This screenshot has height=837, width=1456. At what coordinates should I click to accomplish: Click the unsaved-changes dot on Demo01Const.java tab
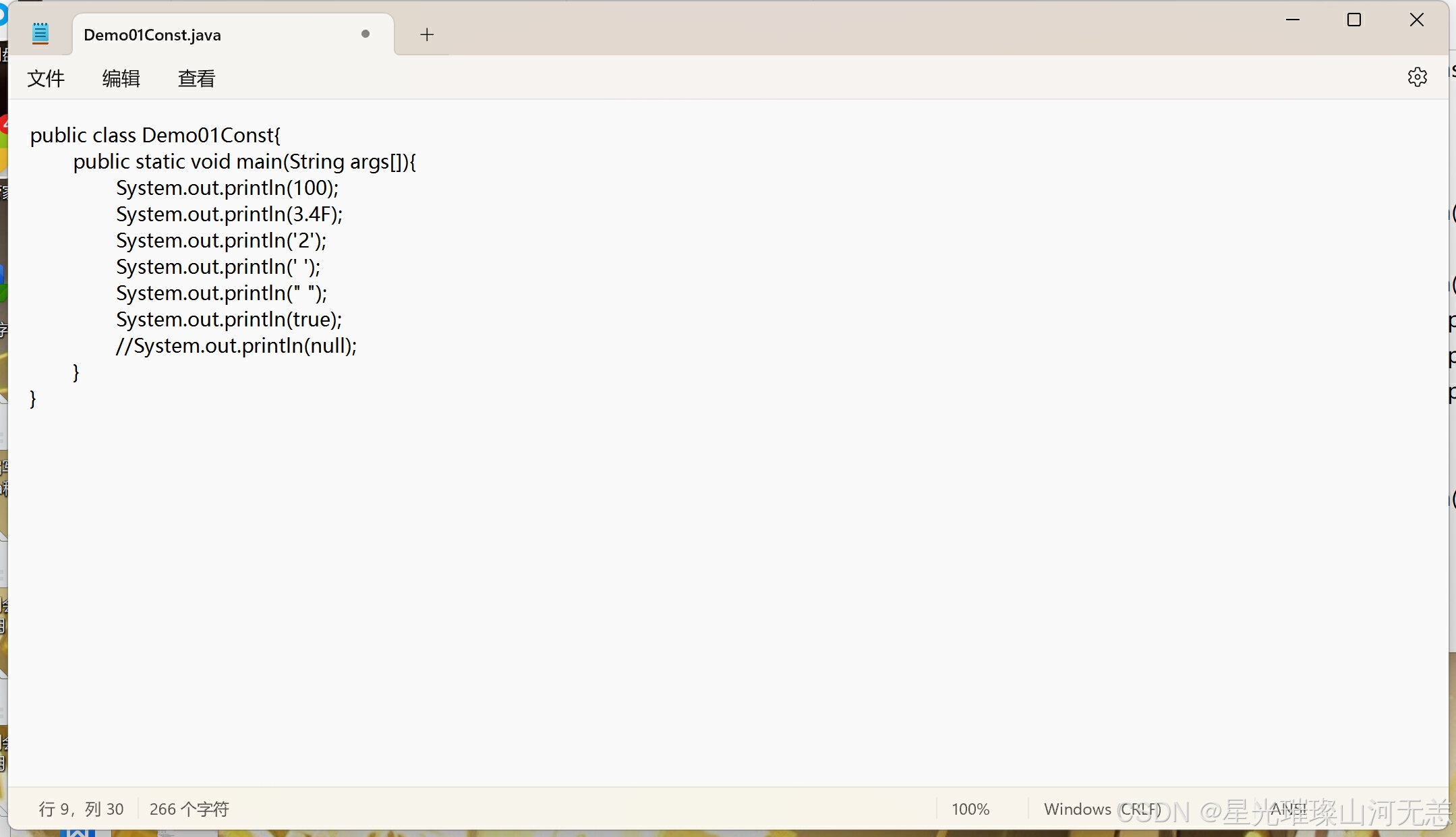[x=366, y=34]
